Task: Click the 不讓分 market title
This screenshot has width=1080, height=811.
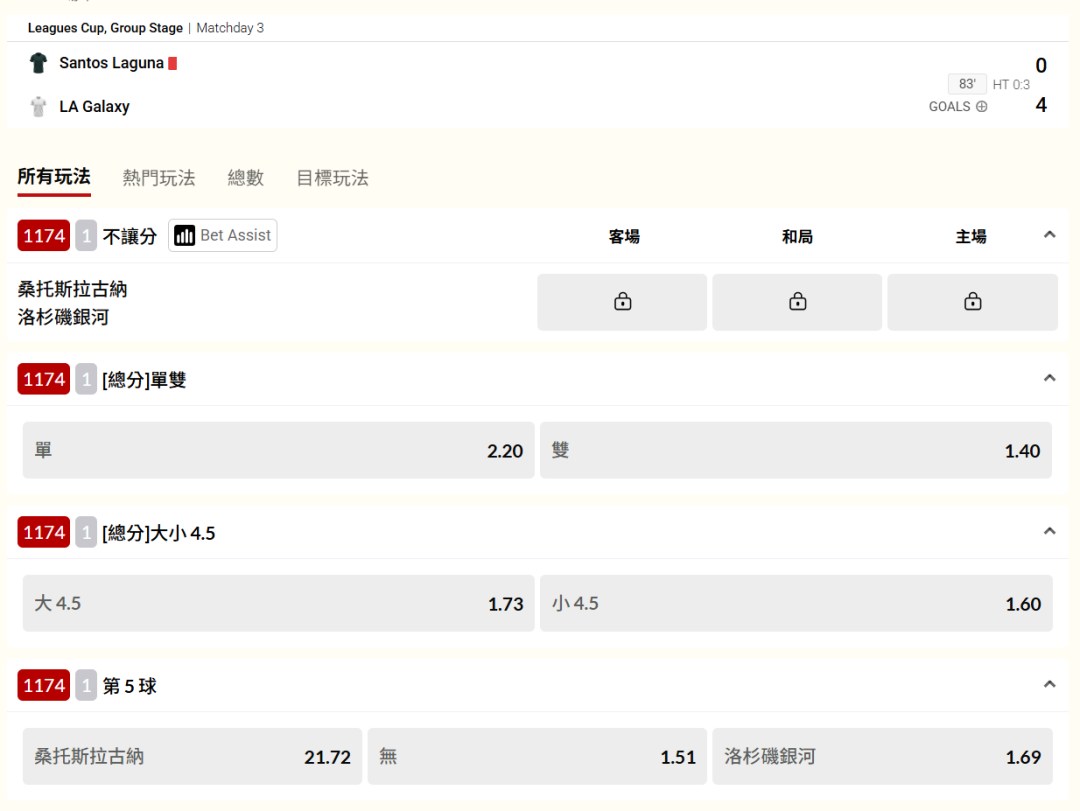Action: tap(129, 236)
